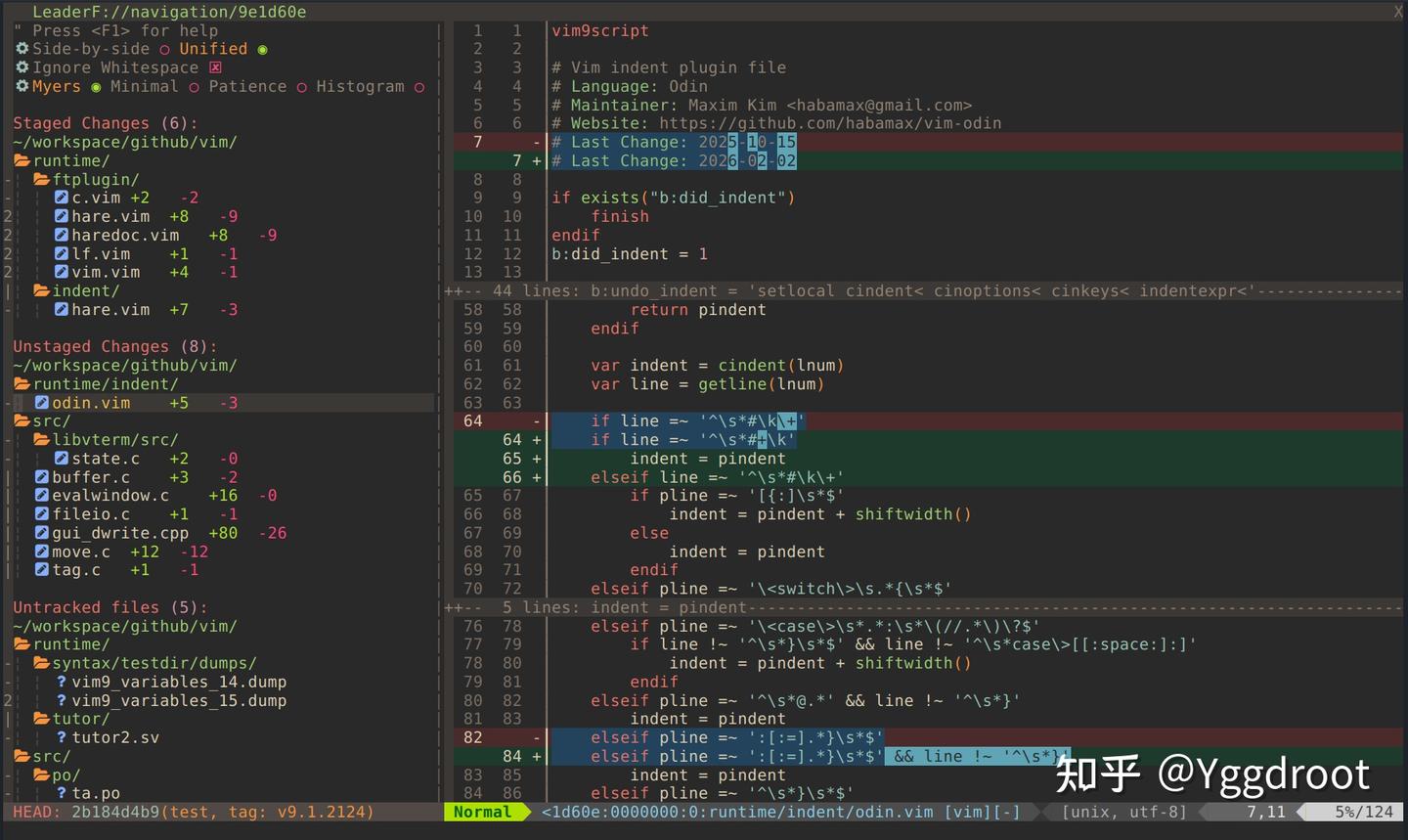This screenshot has width=1408, height=840.
Task: Click the untracked question-mark icon of vim9_variables_14.dump
Action: [x=62, y=682]
